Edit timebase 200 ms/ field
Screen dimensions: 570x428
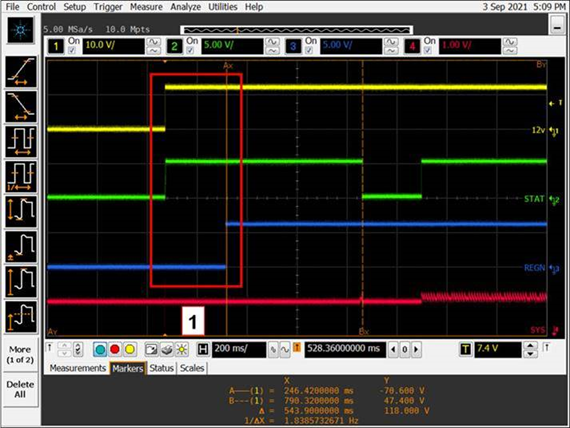(x=239, y=349)
